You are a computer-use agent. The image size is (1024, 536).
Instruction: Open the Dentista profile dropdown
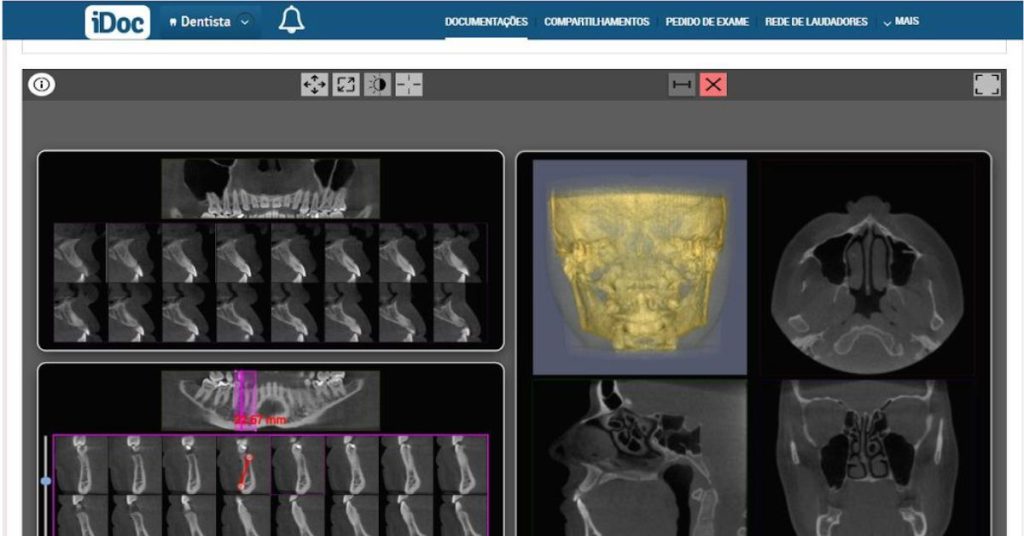[x=210, y=21]
